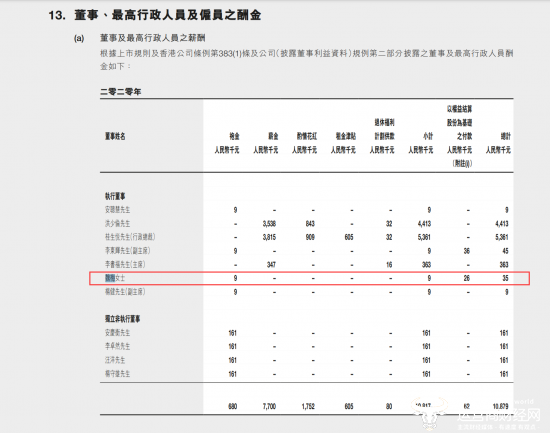The width and height of the screenshot is (550, 433).
Task: Click the (a) subsection marker
Action: (x=79, y=38)
